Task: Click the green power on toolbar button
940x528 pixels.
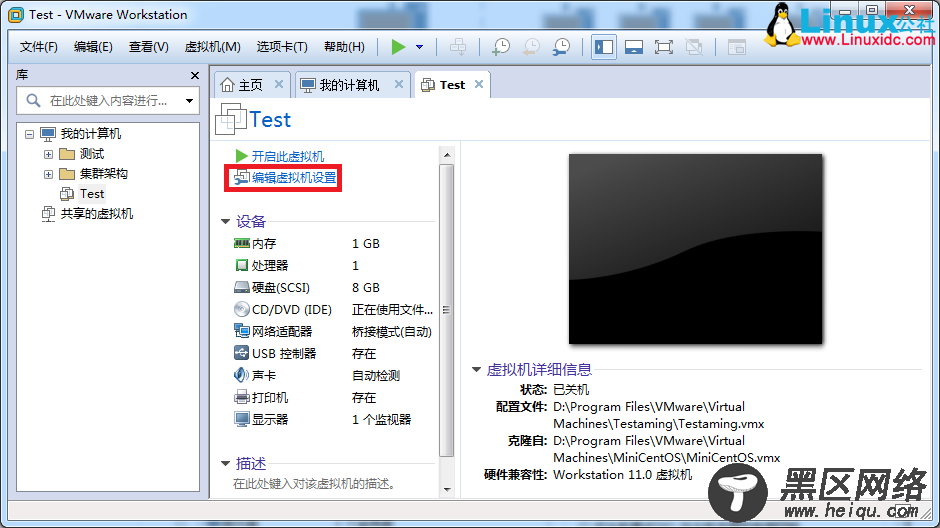Action: tap(398, 47)
